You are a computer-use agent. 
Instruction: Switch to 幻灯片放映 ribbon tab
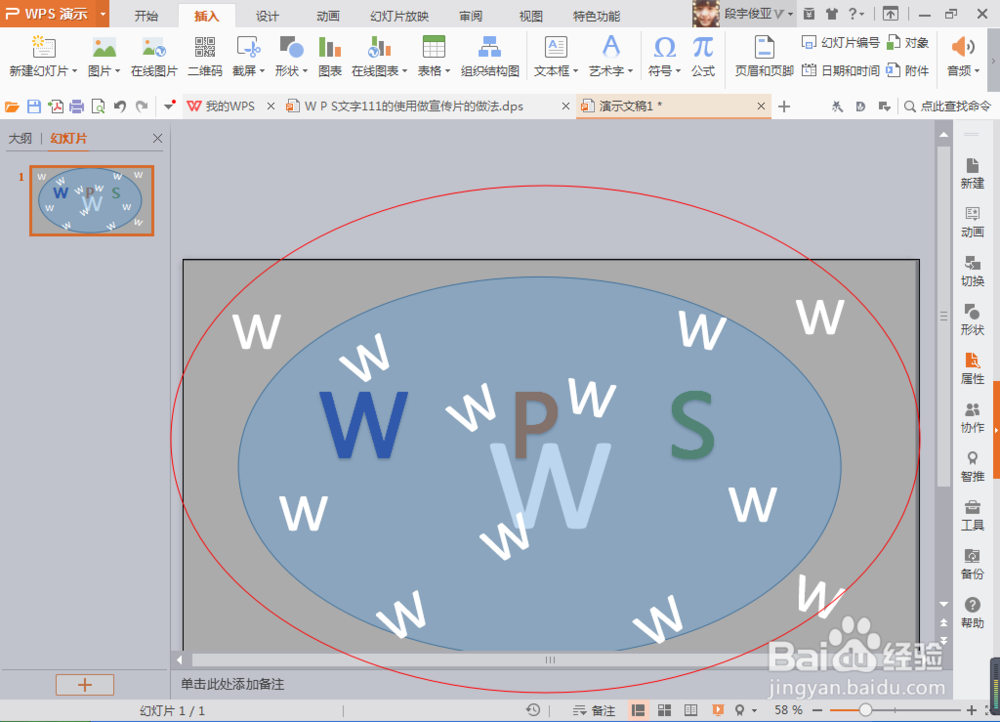[x=399, y=16]
